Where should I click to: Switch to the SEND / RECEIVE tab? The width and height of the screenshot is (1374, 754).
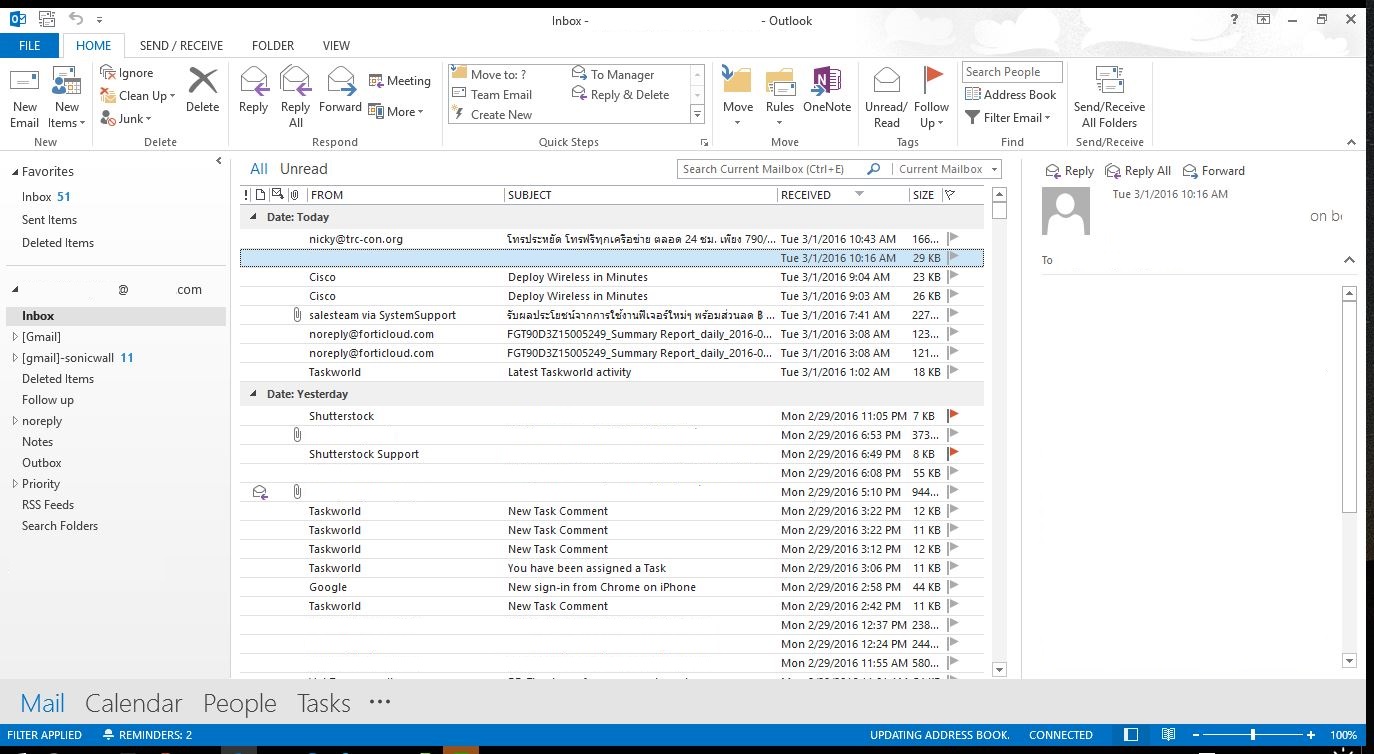[181, 45]
